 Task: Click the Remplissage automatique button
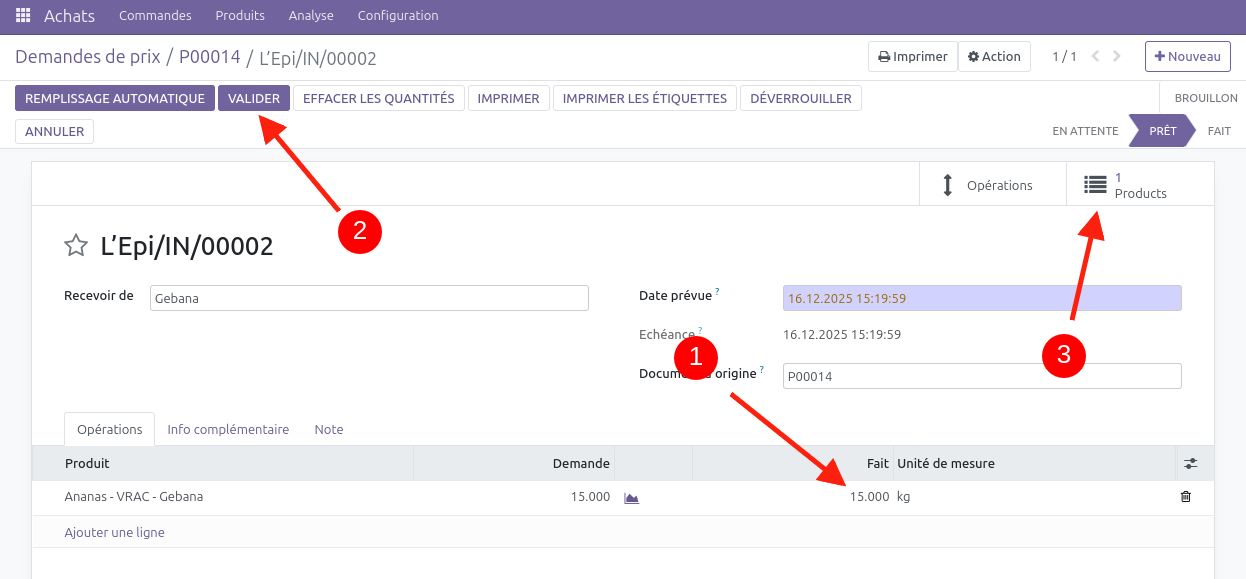[114, 98]
